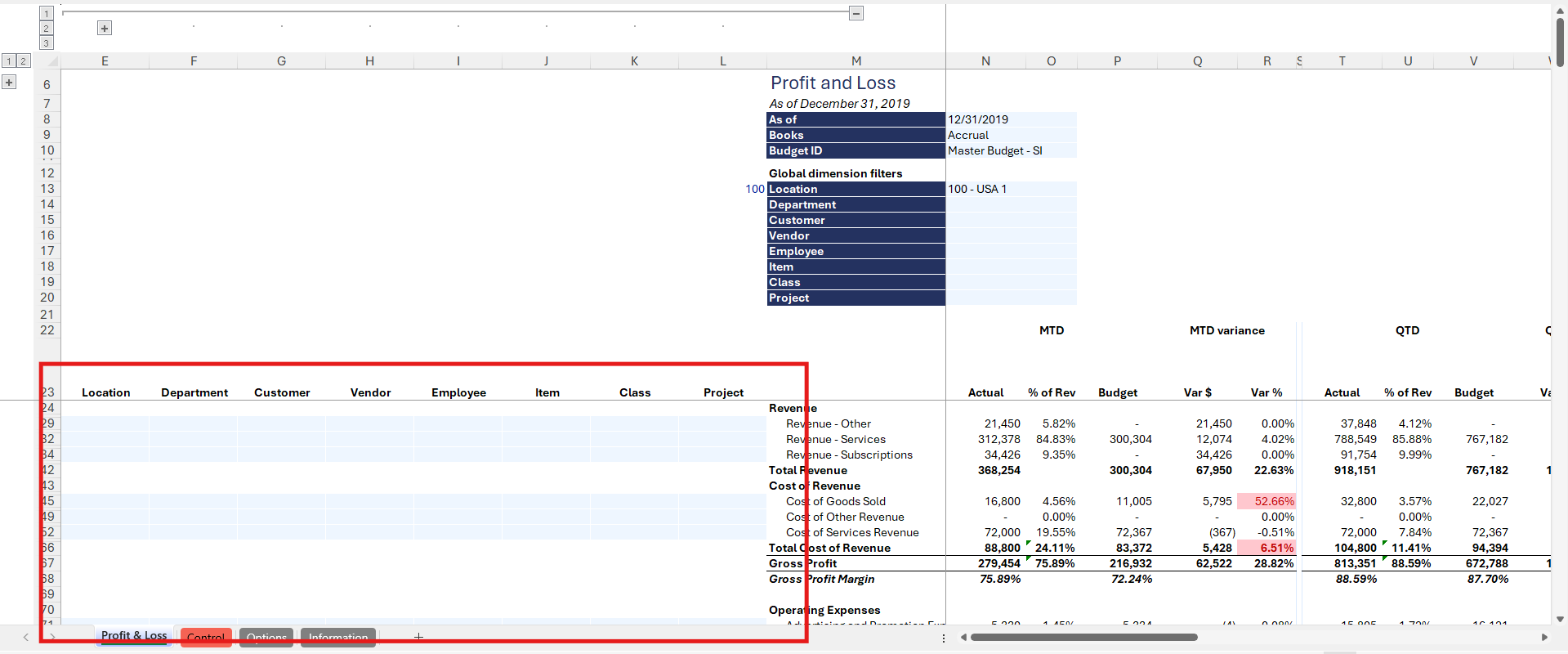Open the Options sheet tab
The height and width of the screenshot is (654, 1568).
click(x=266, y=638)
